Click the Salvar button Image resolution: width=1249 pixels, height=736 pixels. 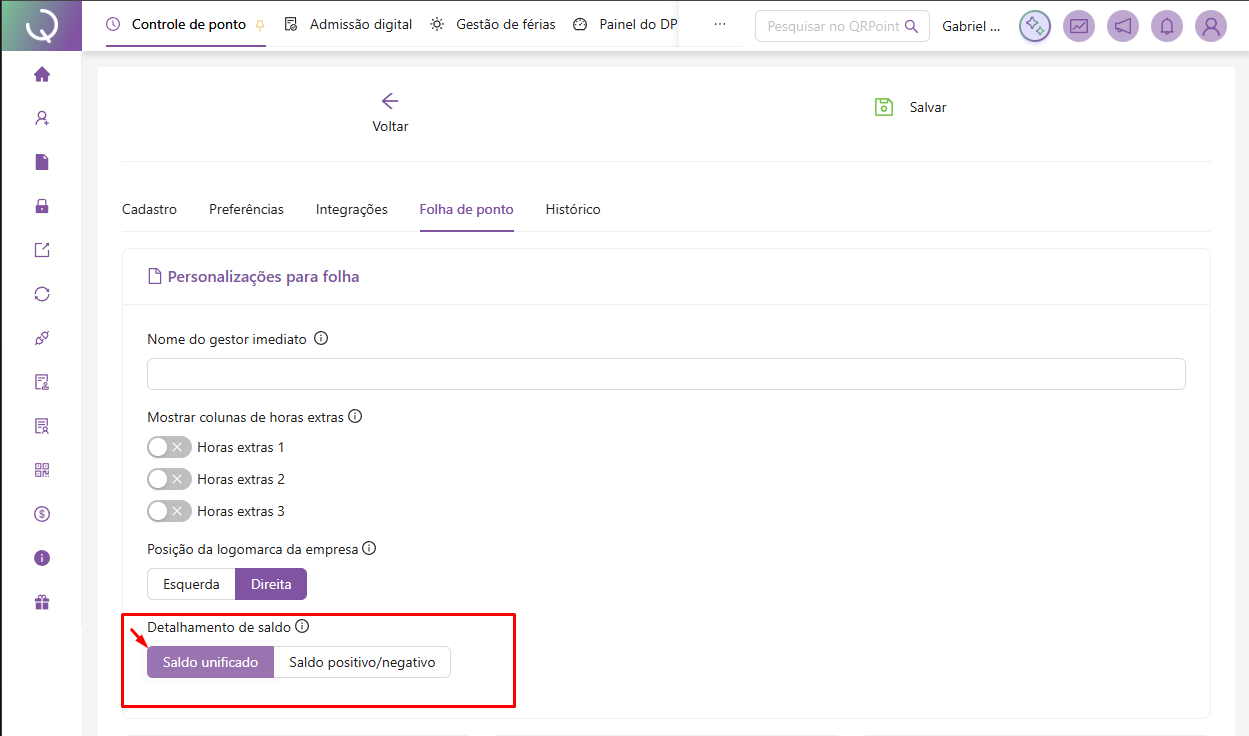pyautogui.click(x=910, y=107)
